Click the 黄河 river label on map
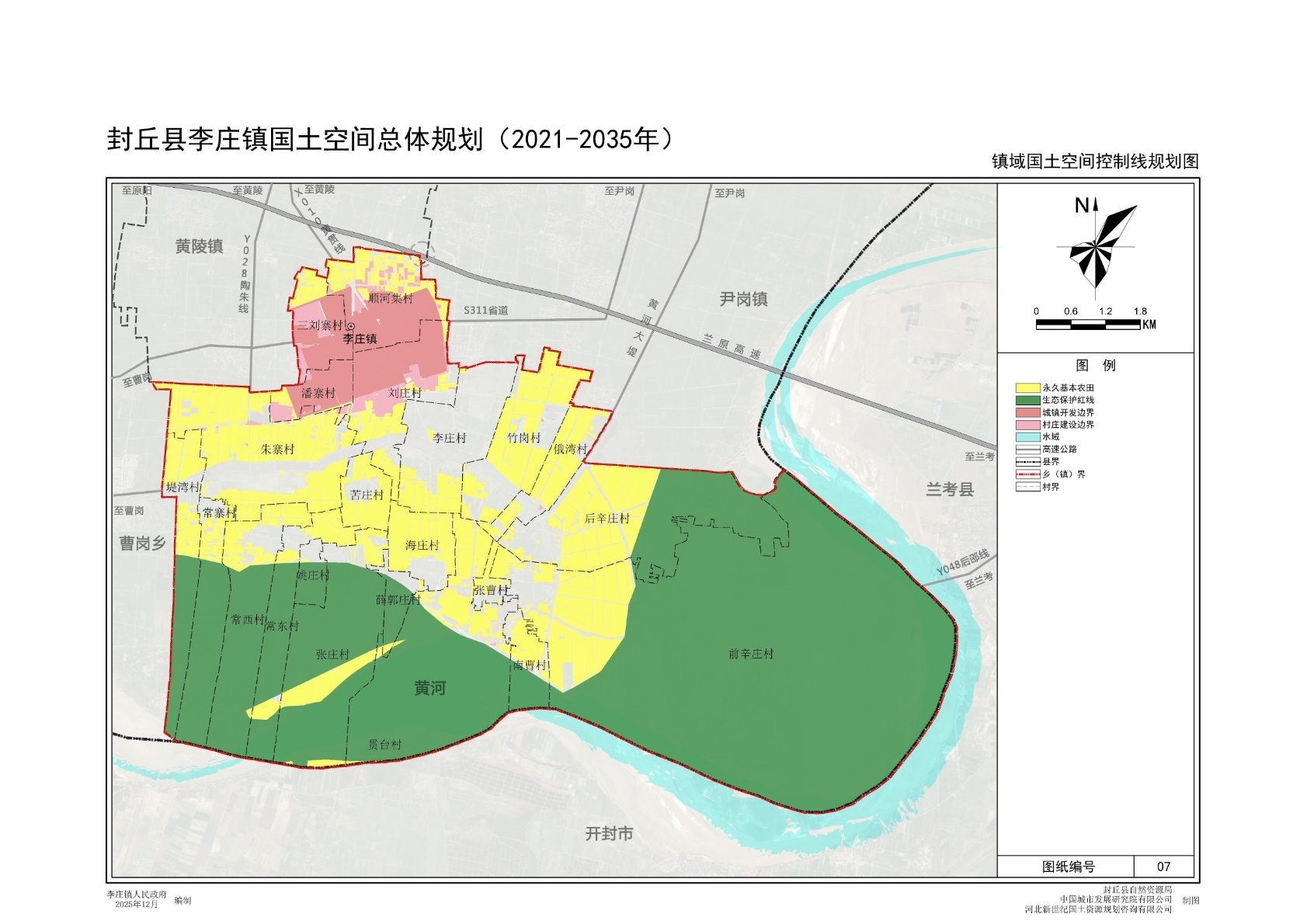Image resolution: width=1307 pixels, height=924 pixels. 429,688
